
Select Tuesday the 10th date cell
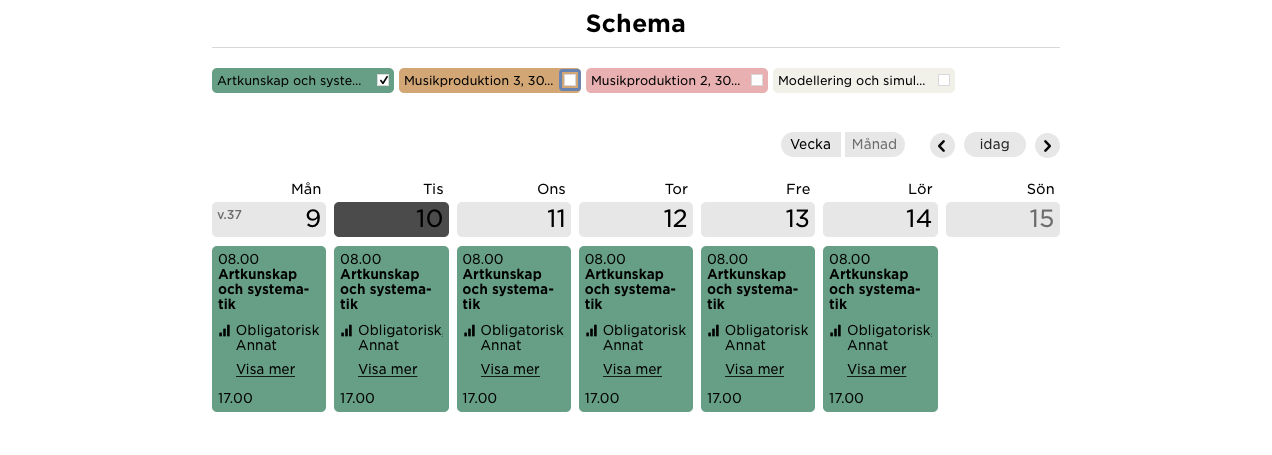tap(391, 219)
